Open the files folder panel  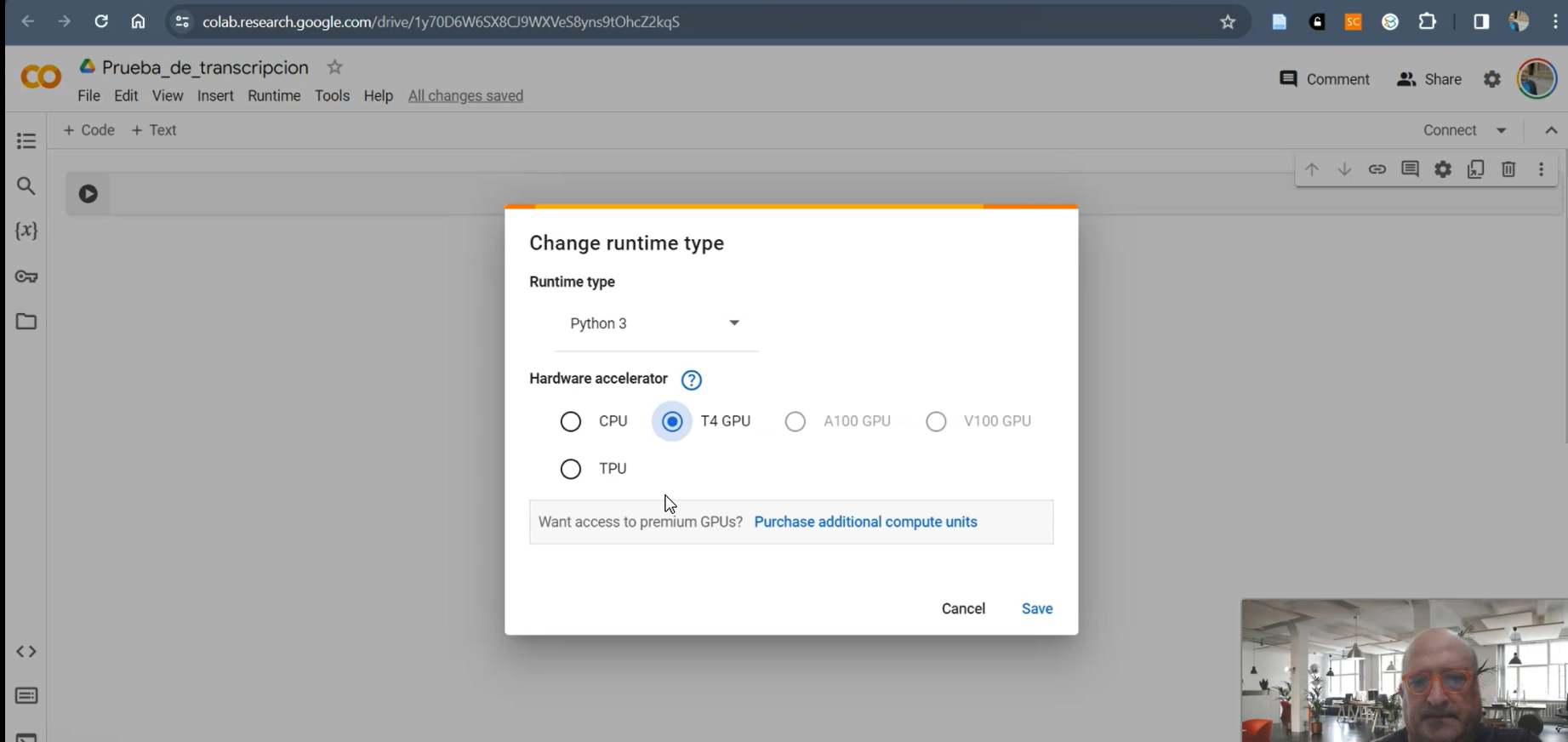tap(26, 322)
